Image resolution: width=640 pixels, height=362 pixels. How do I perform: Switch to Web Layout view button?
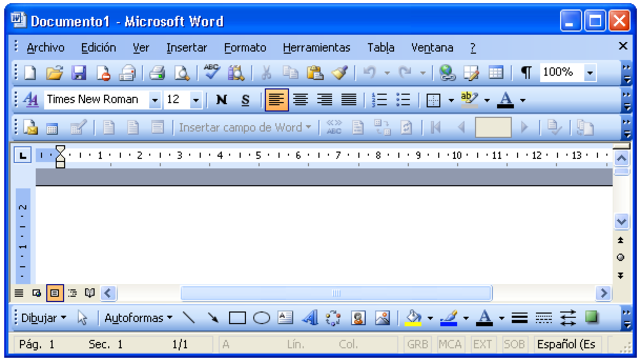pos(37,293)
